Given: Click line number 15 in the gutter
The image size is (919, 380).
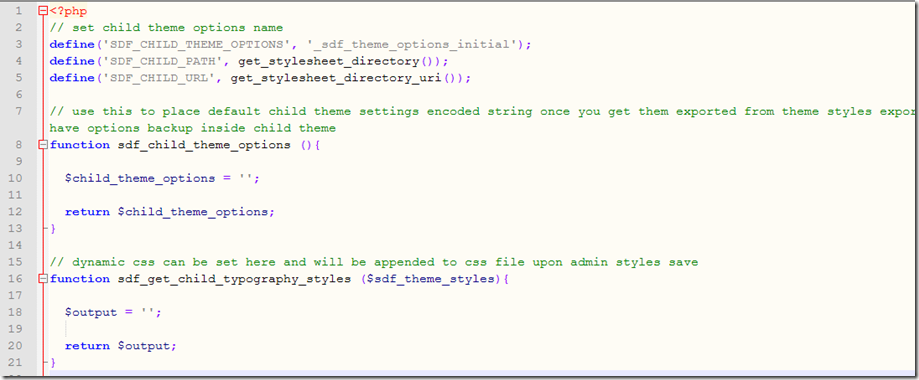Looking at the screenshot, I should pos(16,262).
